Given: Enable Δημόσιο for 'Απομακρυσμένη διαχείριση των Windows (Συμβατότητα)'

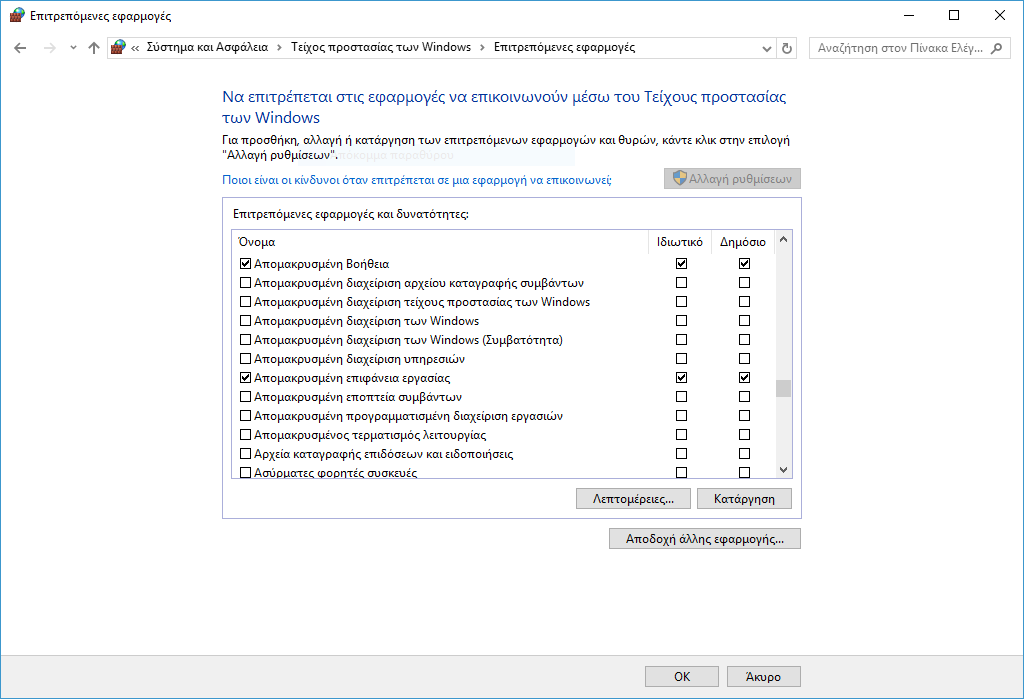Looking at the screenshot, I should [x=744, y=340].
